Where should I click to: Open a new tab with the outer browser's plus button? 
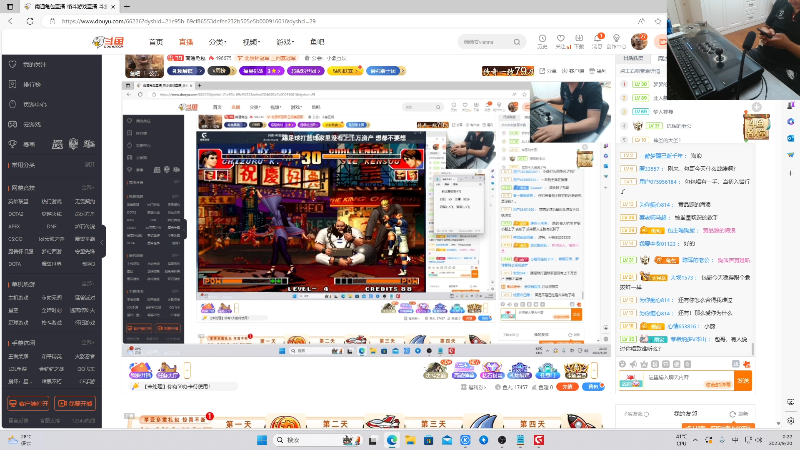pos(127,7)
